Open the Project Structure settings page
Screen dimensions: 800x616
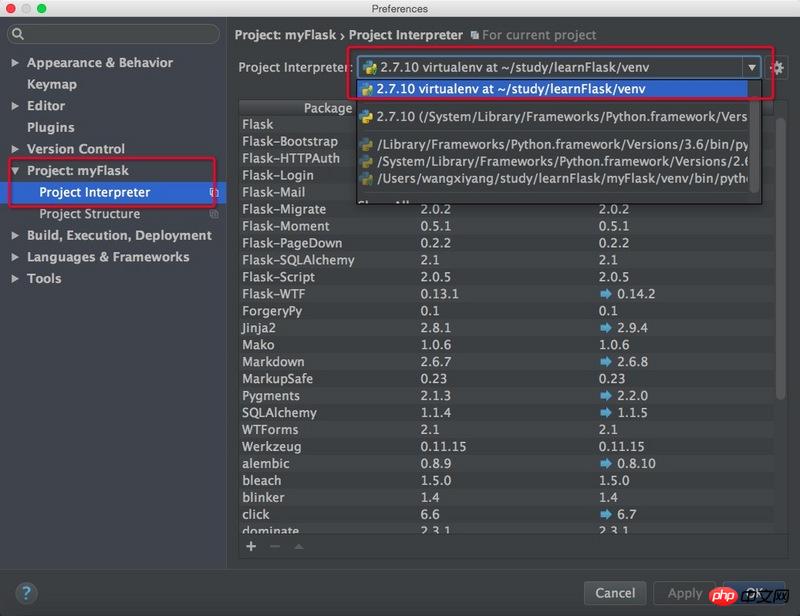click(x=89, y=214)
